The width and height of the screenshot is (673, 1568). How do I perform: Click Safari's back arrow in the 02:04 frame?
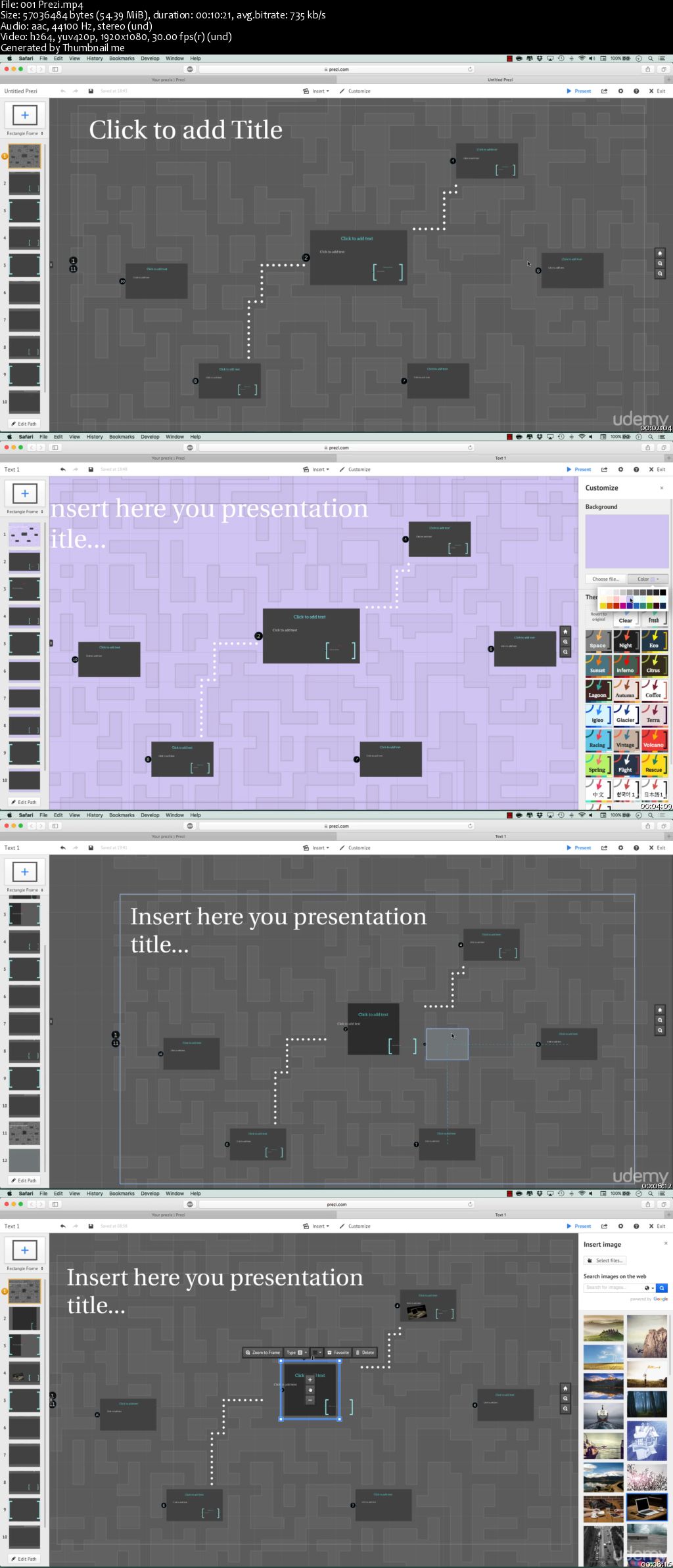click(31, 69)
